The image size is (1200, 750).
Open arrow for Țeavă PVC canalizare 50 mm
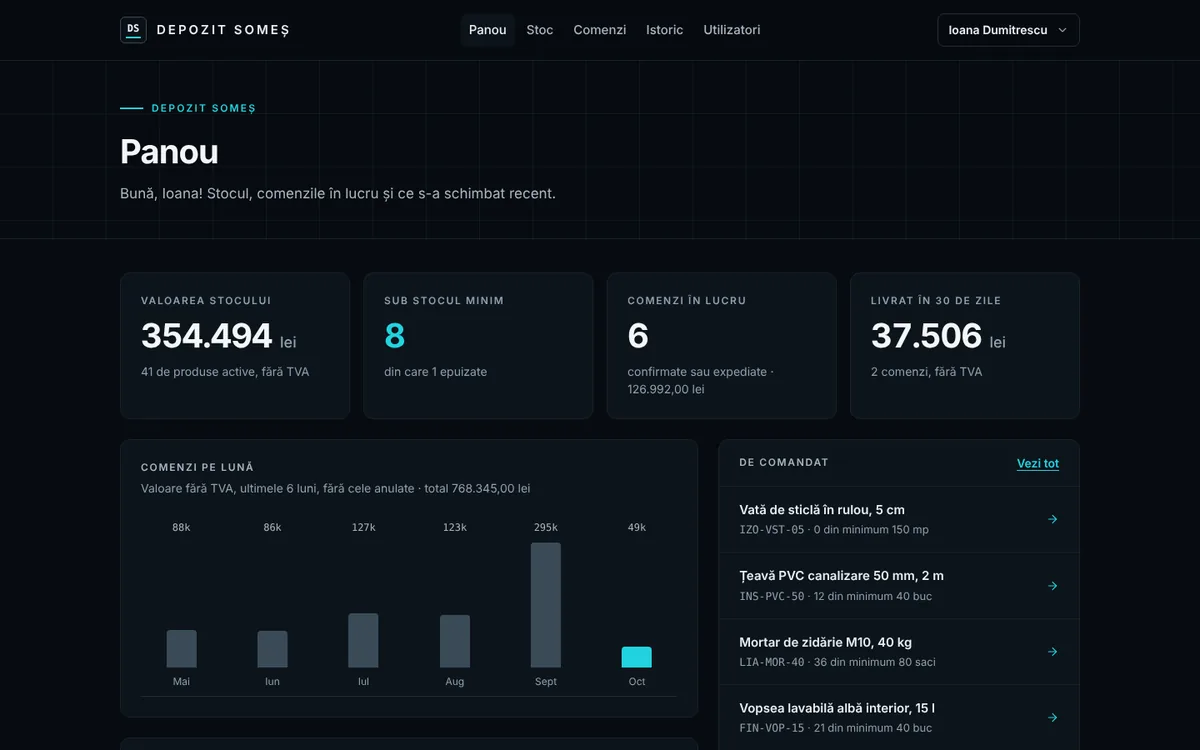click(1052, 585)
